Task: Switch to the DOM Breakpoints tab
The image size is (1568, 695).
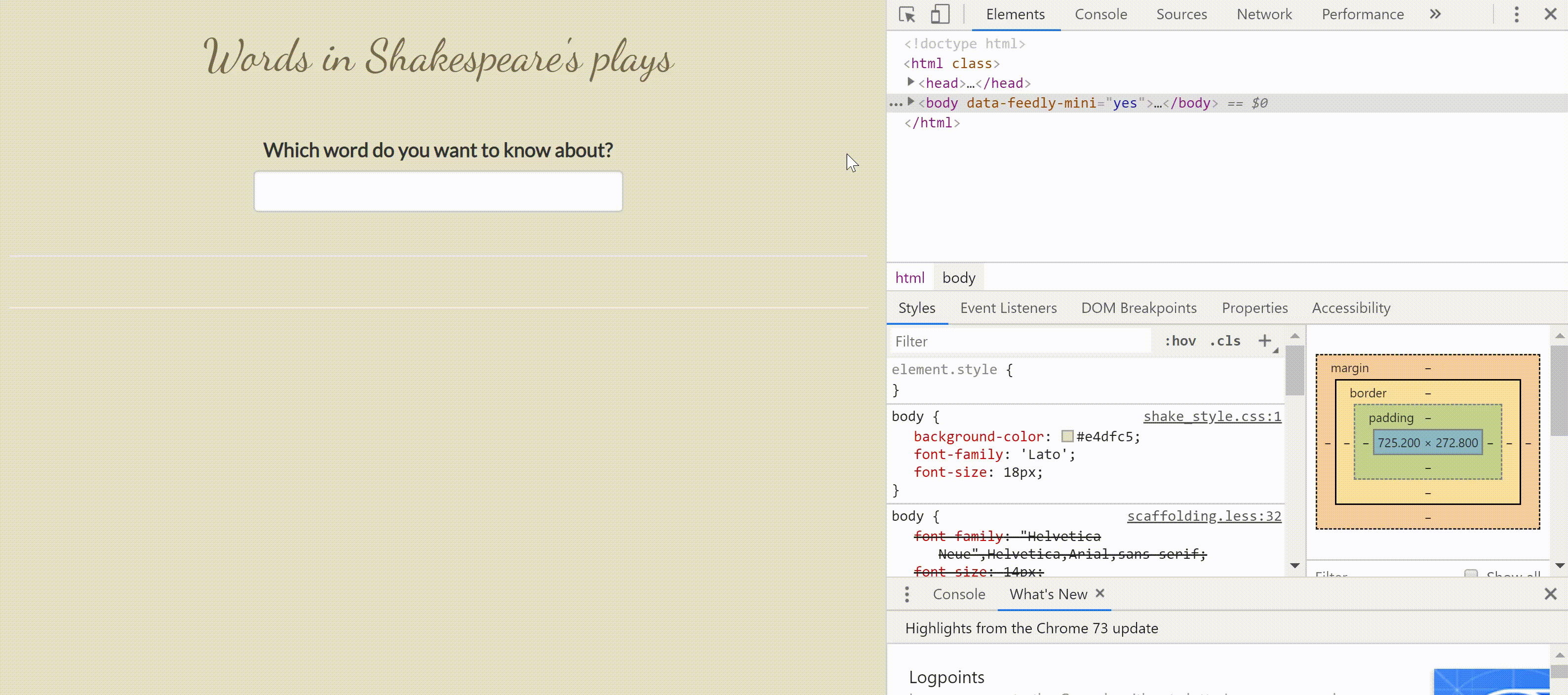Action: click(1139, 308)
